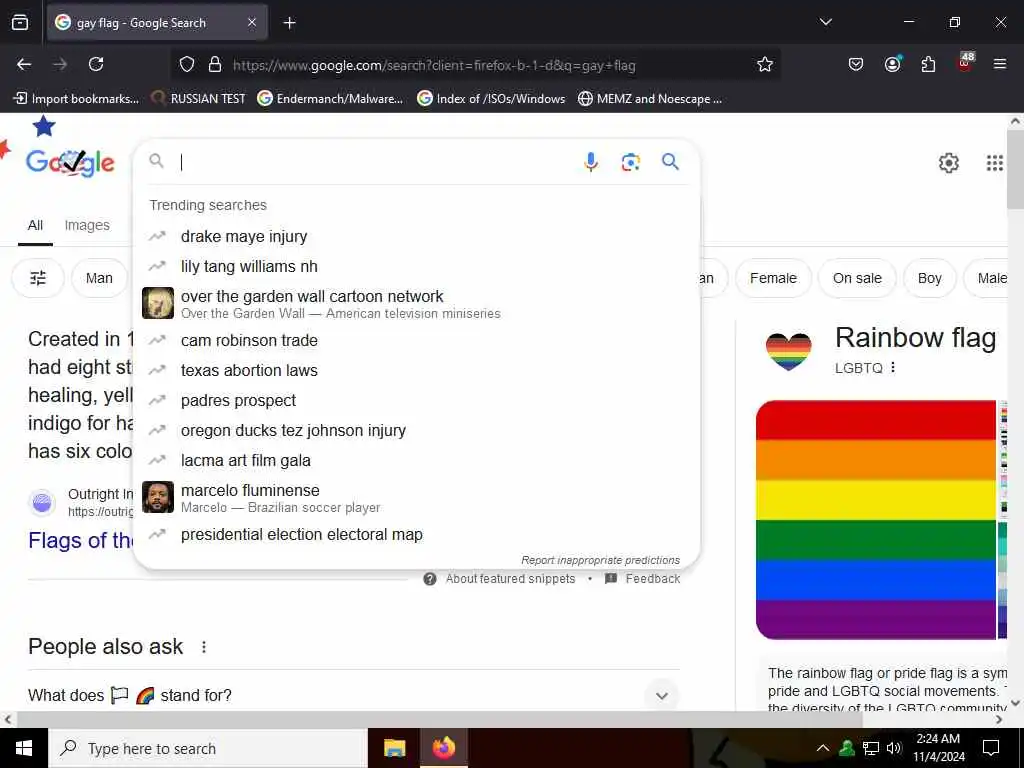
Task: Click the site security padlock icon
Action: (214, 65)
